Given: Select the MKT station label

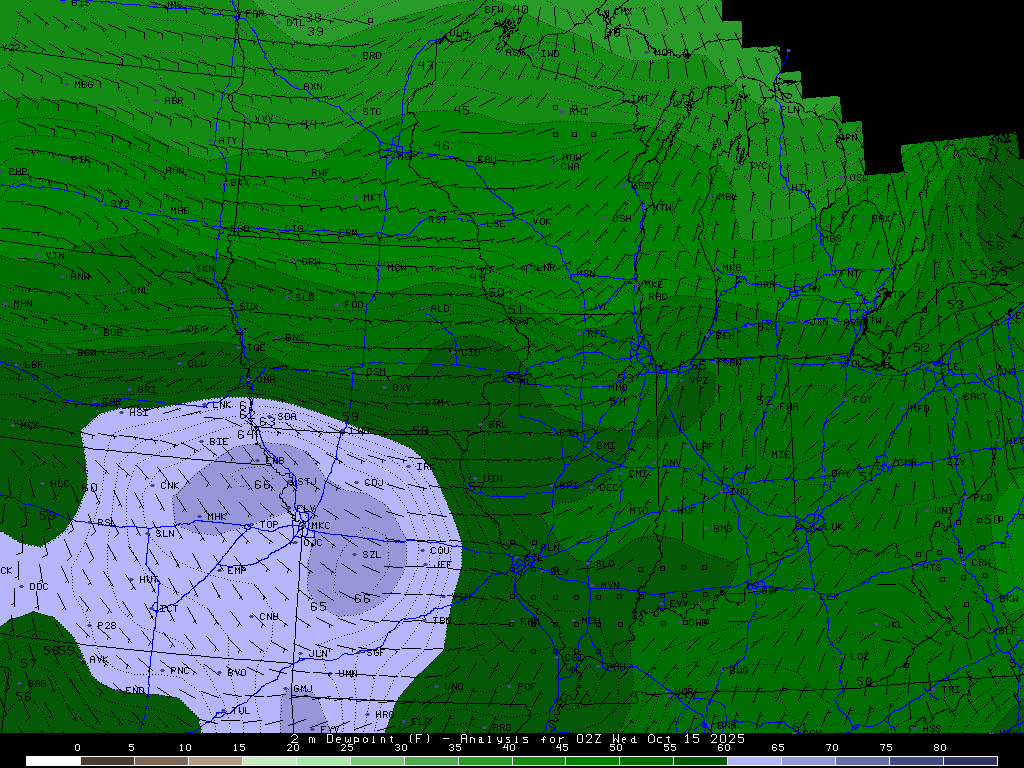Looking at the screenshot, I should [x=372, y=198].
